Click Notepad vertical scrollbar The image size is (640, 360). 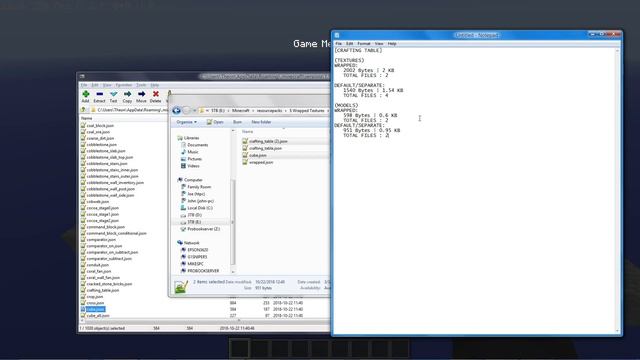tap(617, 191)
